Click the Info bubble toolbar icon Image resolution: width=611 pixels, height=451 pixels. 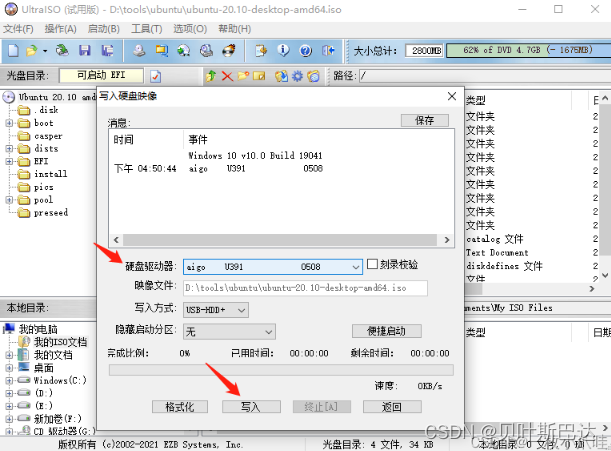283,50
